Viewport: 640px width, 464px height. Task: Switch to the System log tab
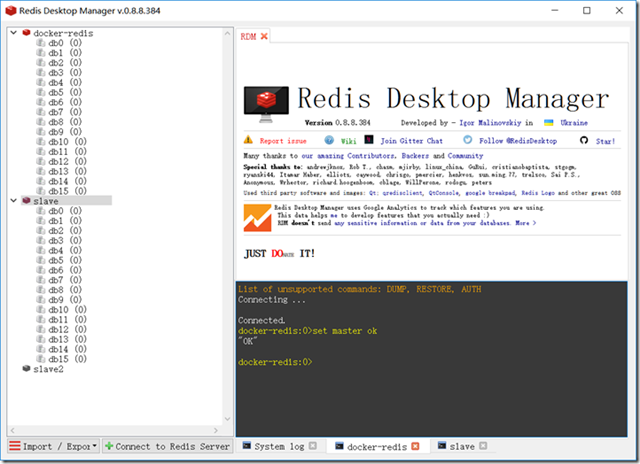274,446
